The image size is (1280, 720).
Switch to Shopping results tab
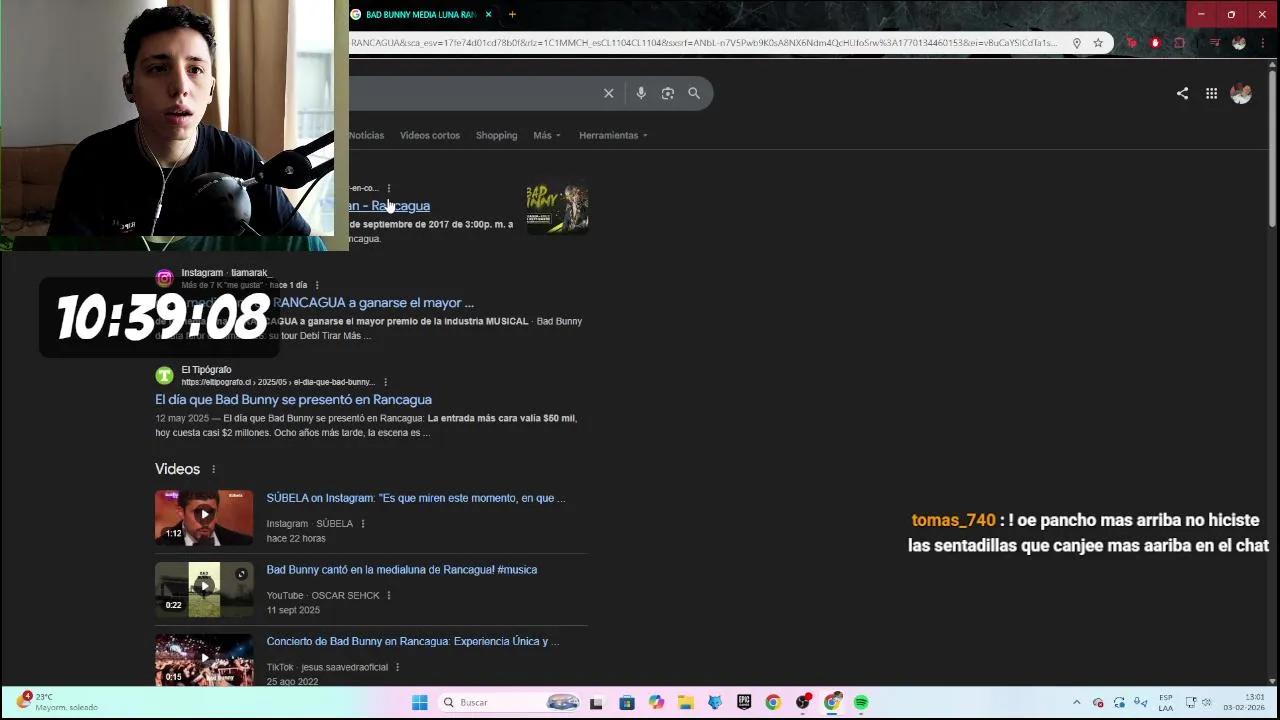click(x=496, y=135)
